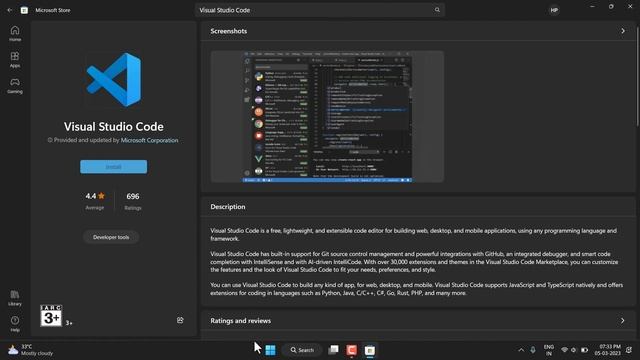Click the Visual Studio Code logo

[114, 80]
